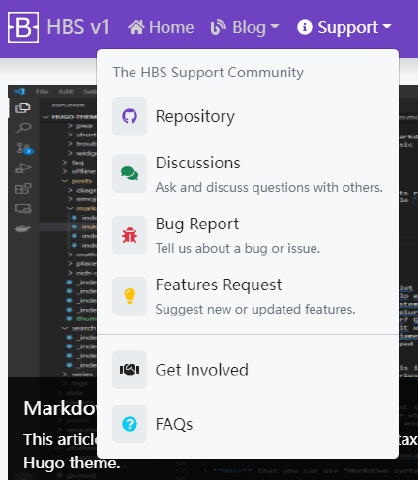The image size is (418, 480).
Task: Click the HBS v1 brand title
Action: point(78,27)
